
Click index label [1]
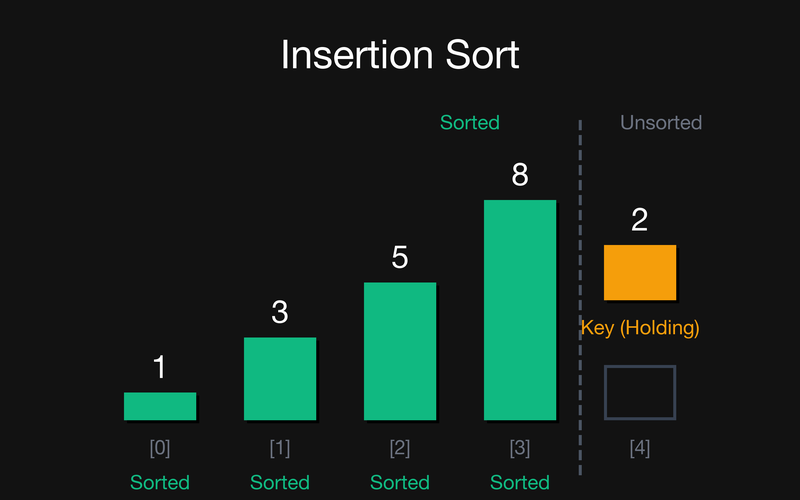coord(280,448)
